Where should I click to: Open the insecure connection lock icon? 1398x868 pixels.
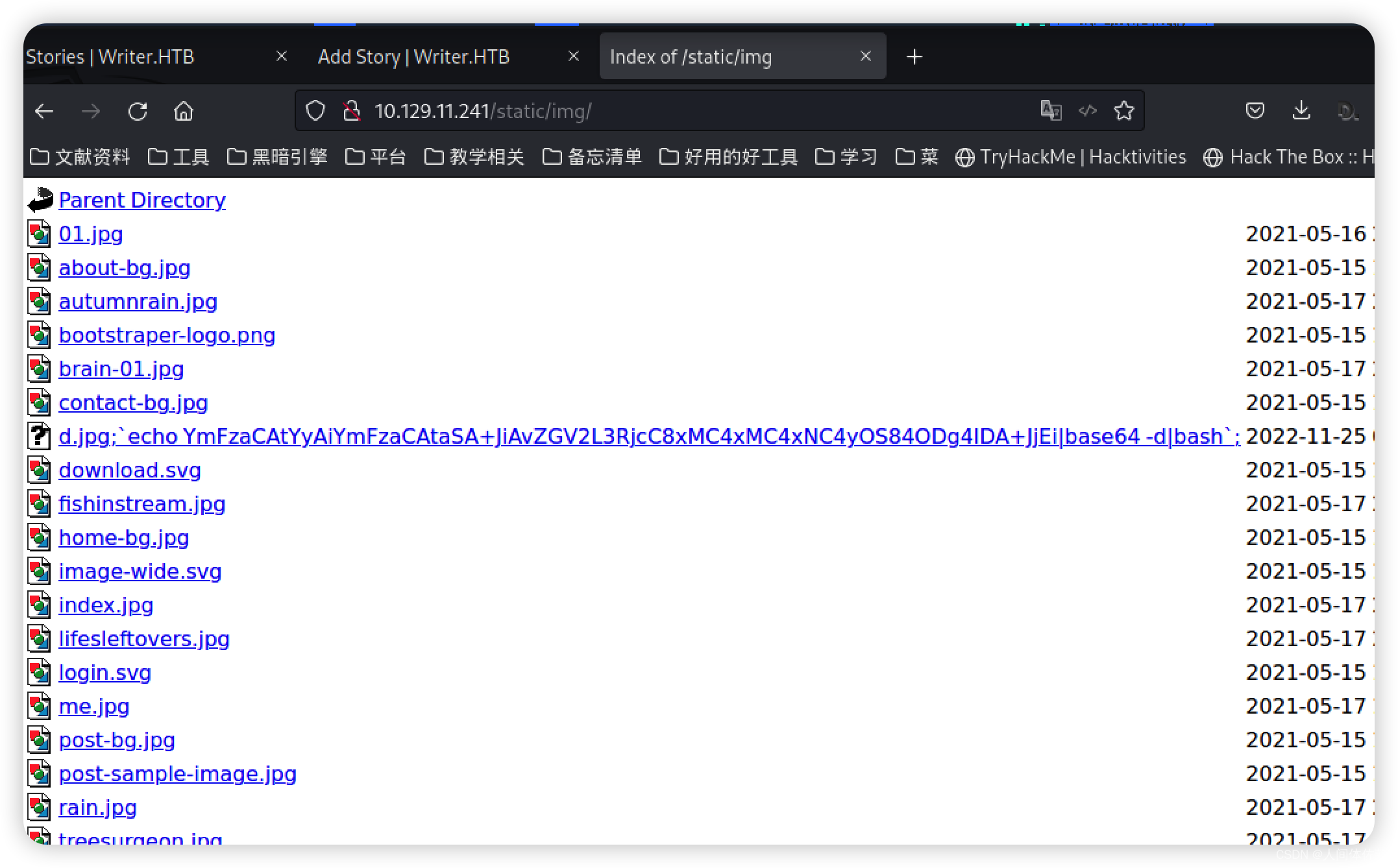pos(351,111)
